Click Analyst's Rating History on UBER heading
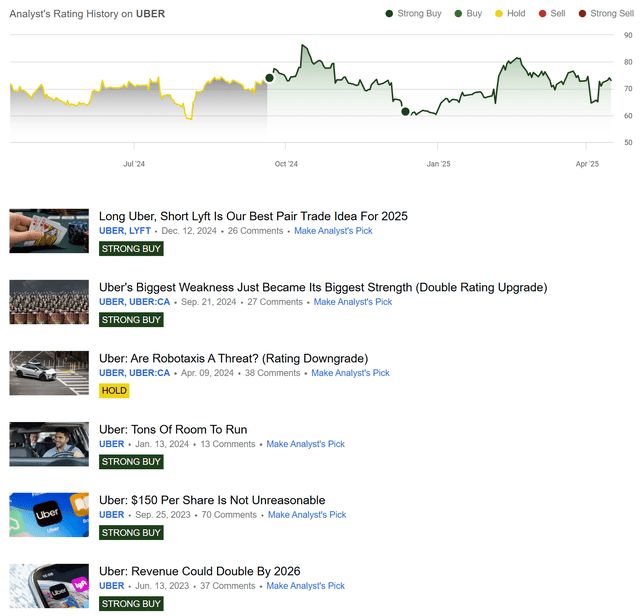Image resolution: width=640 pixels, height=616 pixels. coord(87,14)
